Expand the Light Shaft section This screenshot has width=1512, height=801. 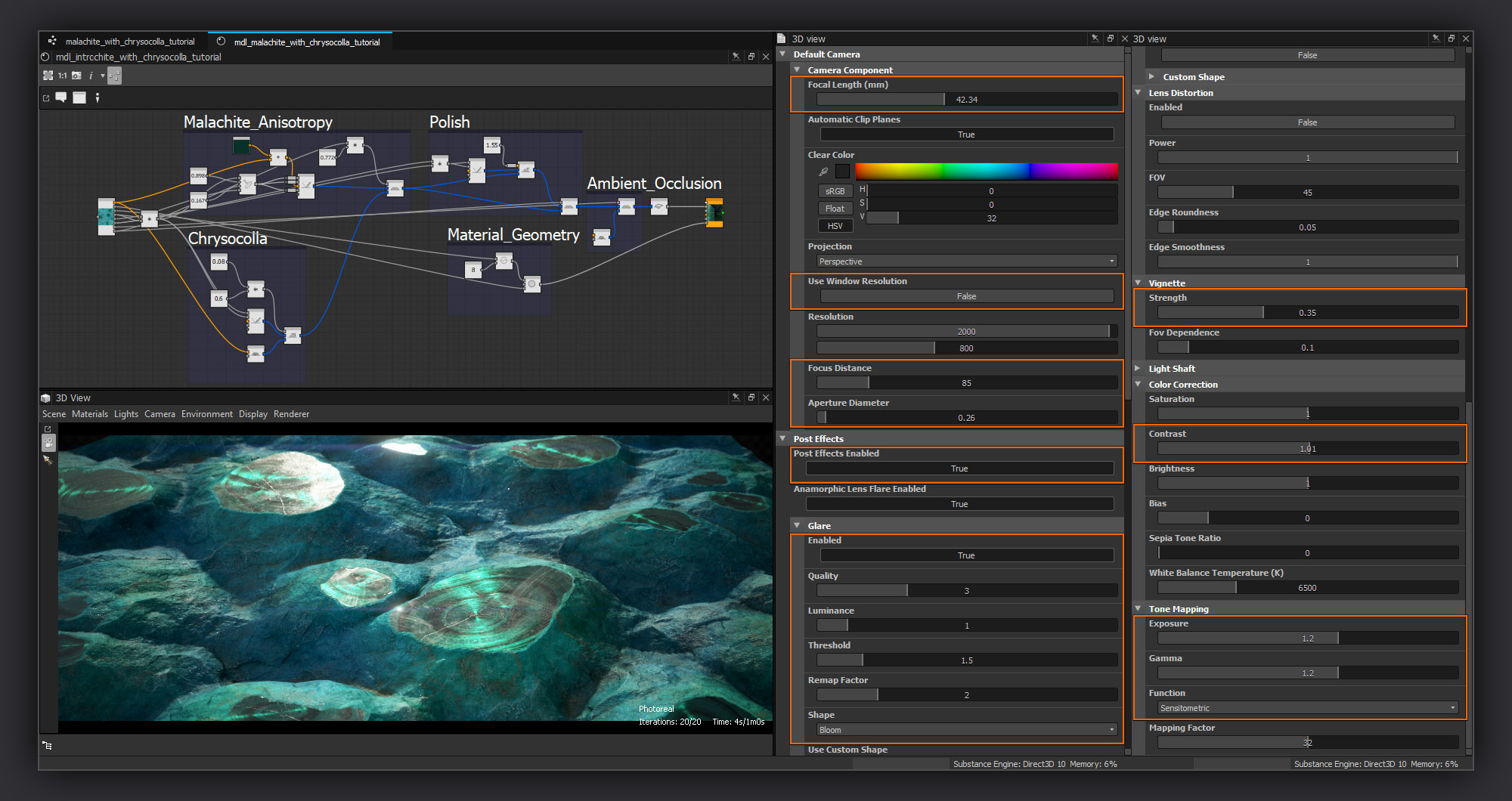[x=1139, y=369]
